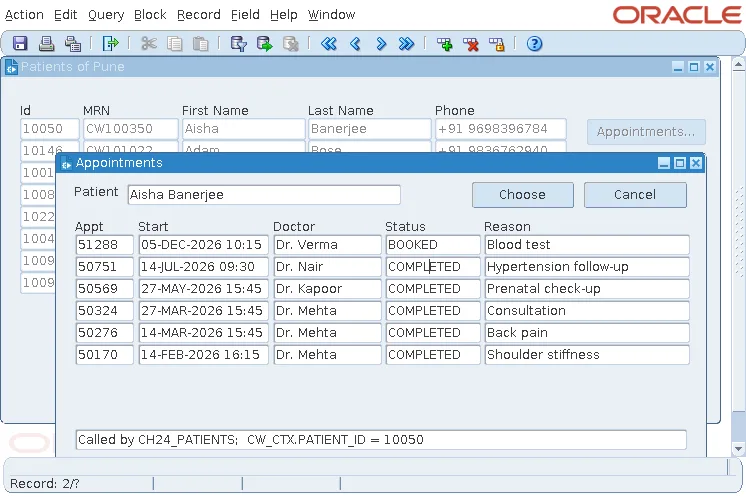Screen dimensions: 746x499
Task: Click the Prenatal check-up reason field
Action: tap(587, 288)
